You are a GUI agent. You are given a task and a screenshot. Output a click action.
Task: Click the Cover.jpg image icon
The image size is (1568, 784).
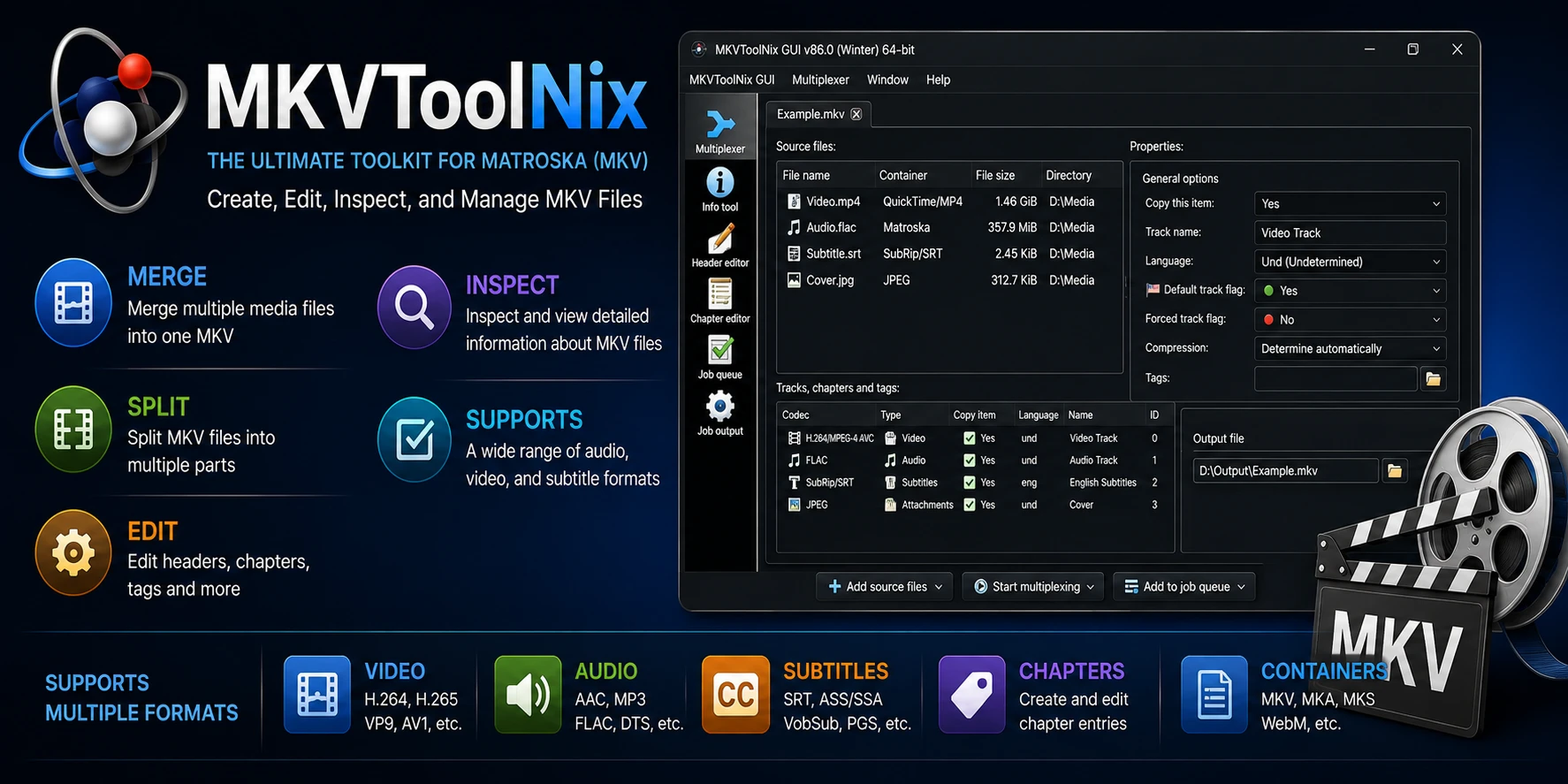794,280
